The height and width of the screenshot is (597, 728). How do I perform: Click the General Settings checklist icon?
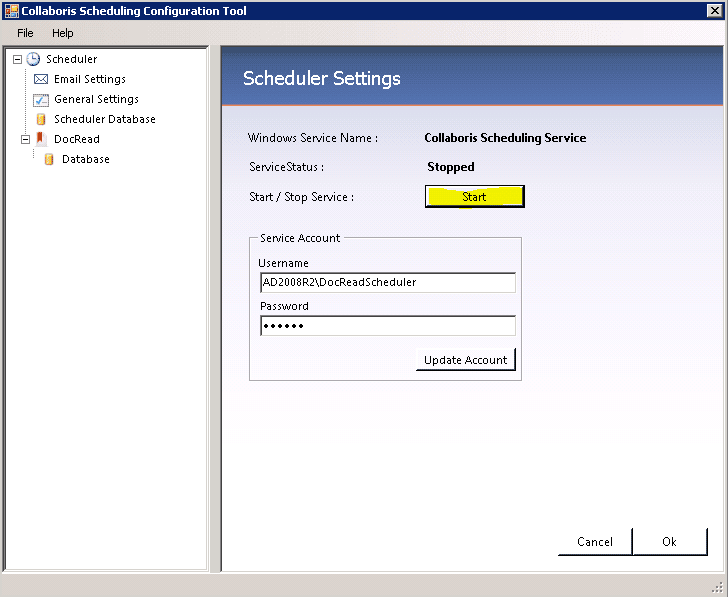[x=41, y=99]
